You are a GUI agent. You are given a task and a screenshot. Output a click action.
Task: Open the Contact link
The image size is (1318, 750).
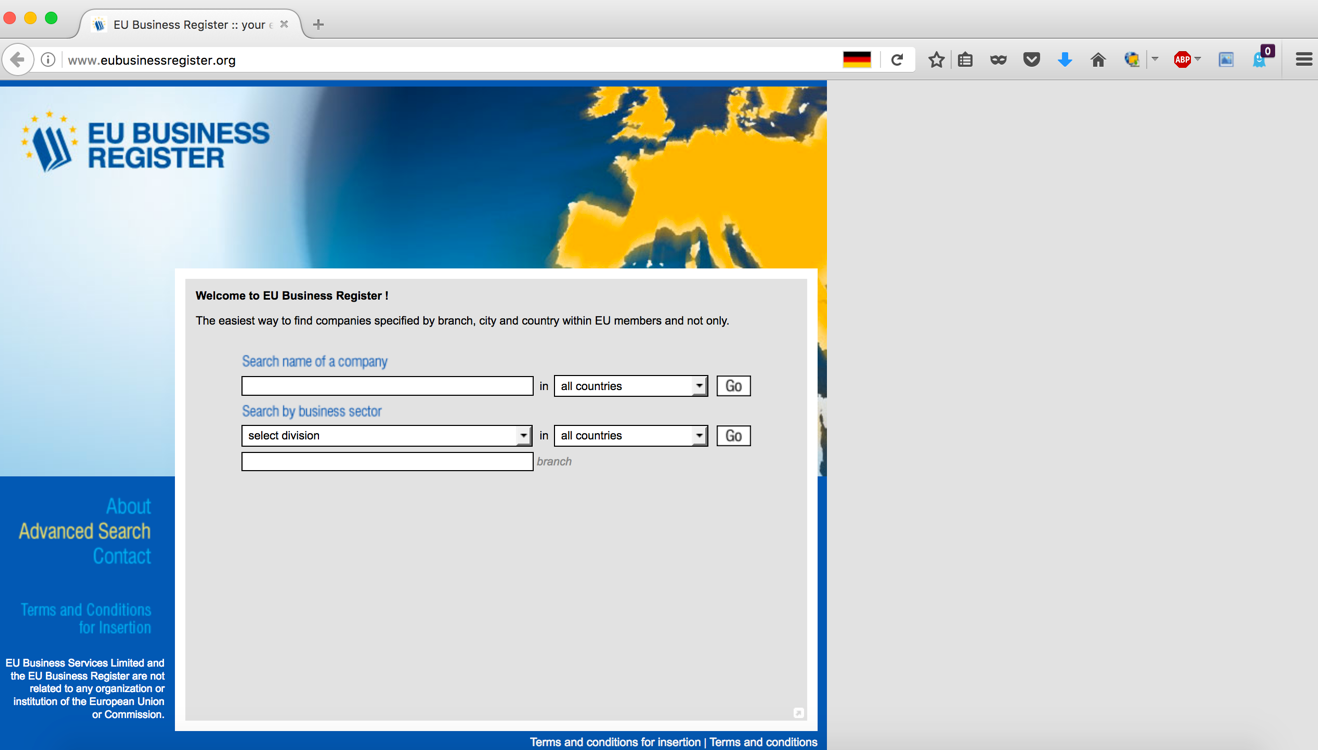tap(122, 556)
